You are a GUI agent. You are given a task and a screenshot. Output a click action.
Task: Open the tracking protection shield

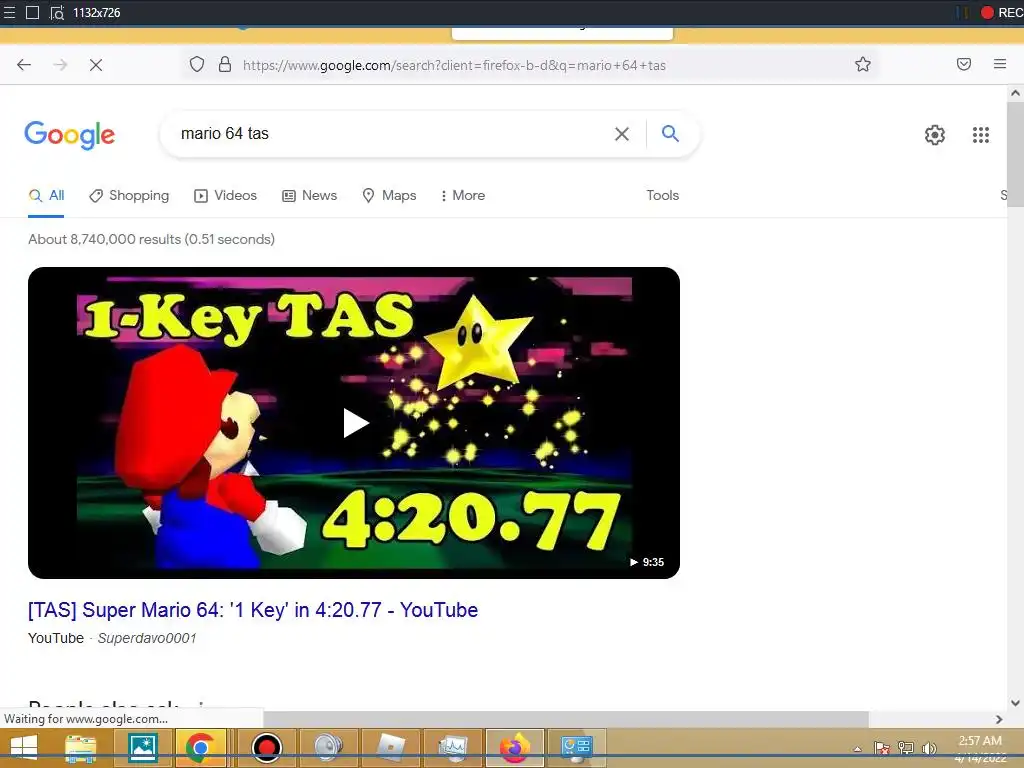coord(197,64)
